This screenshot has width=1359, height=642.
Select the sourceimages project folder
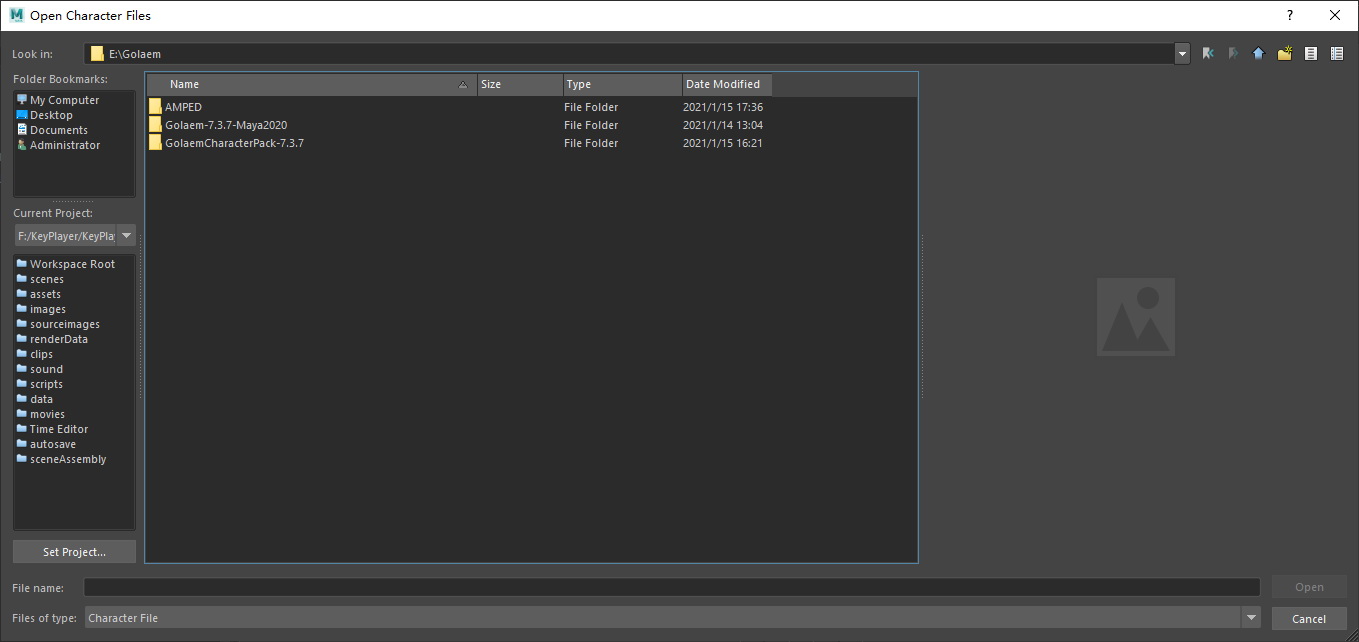(x=65, y=324)
